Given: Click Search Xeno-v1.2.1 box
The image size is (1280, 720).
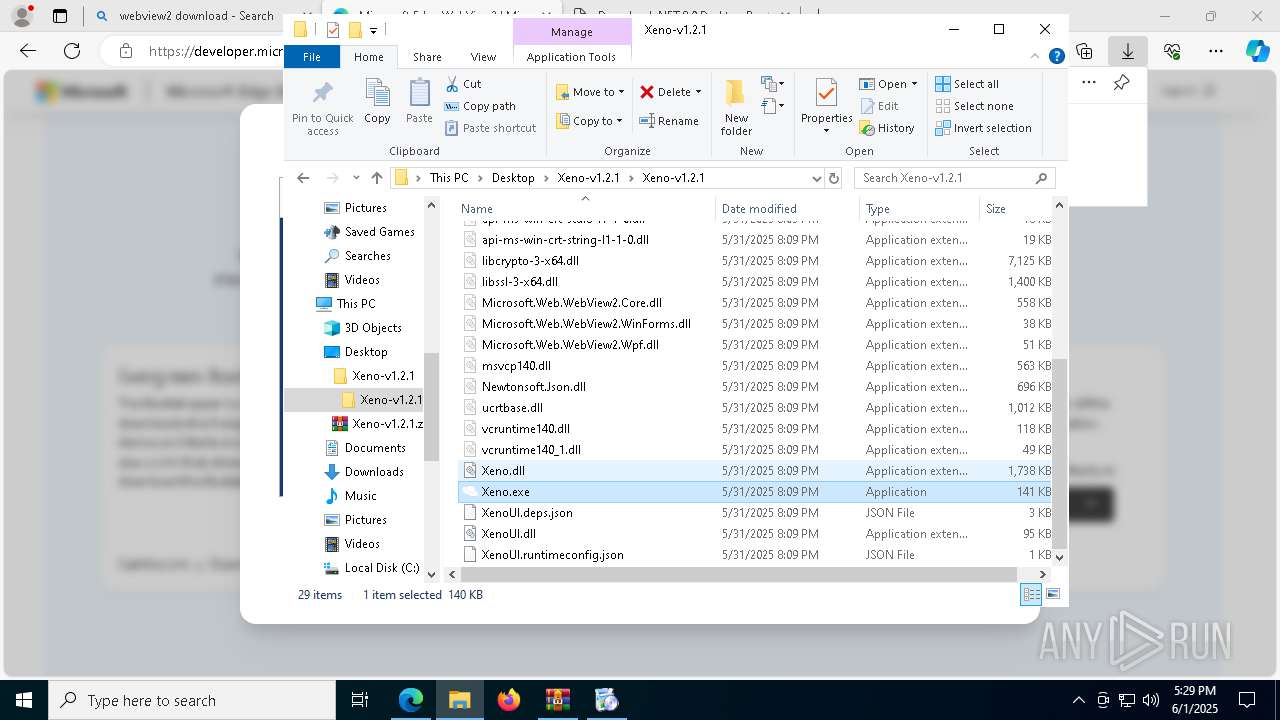Looking at the screenshot, I should point(954,178).
